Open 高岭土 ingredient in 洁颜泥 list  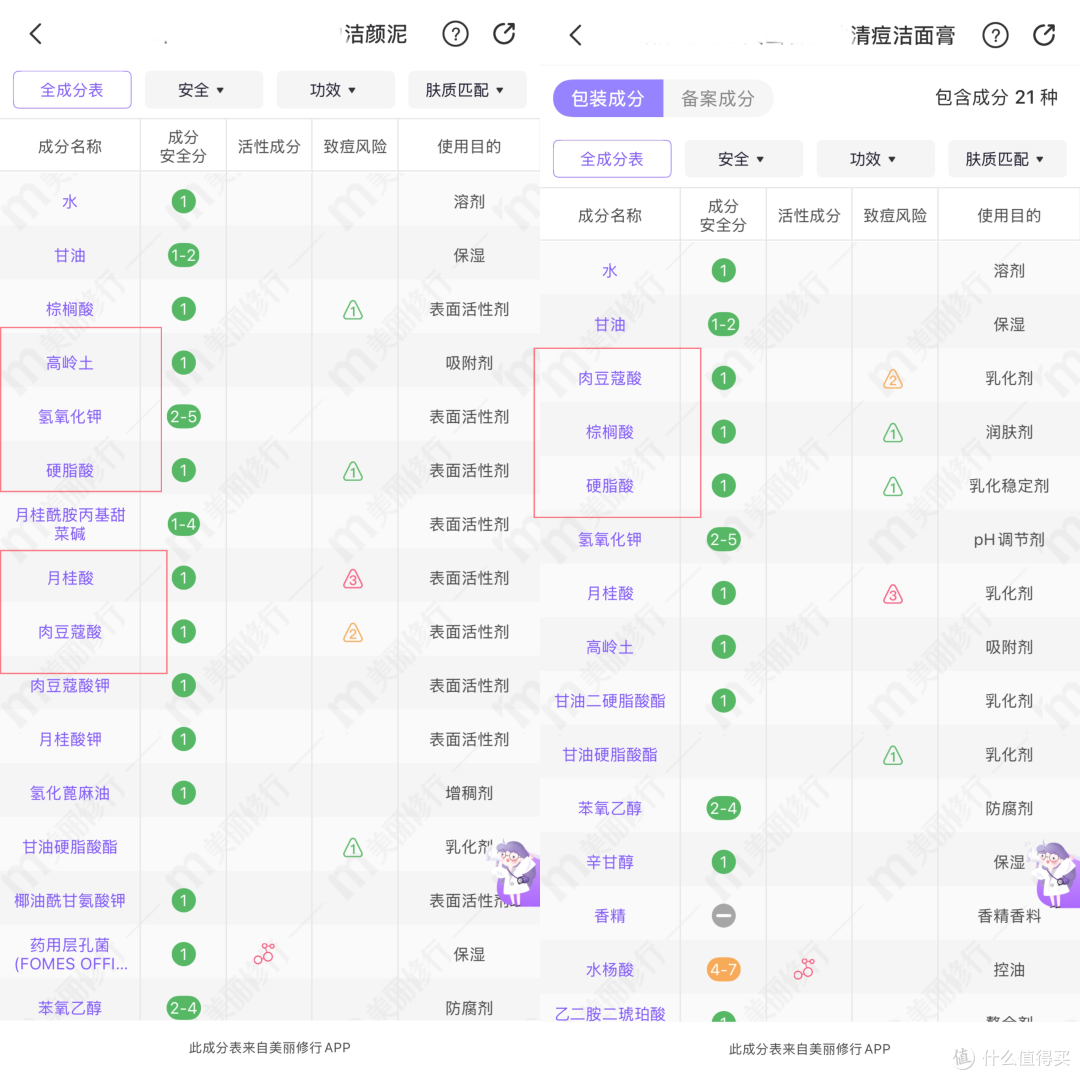(x=70, y=363)
